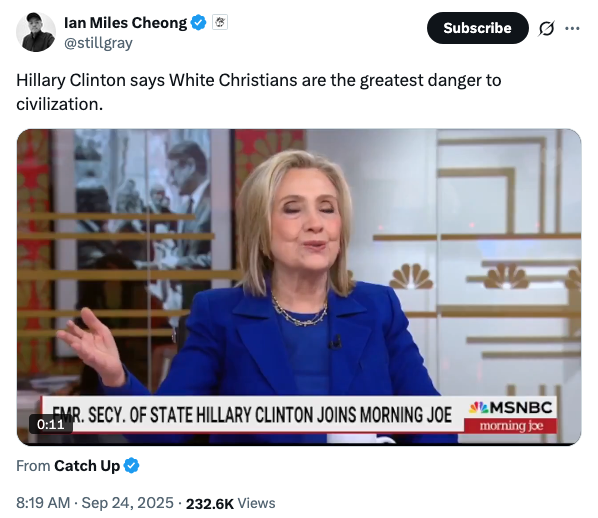Click the MSNBC logo in the video

511,408
